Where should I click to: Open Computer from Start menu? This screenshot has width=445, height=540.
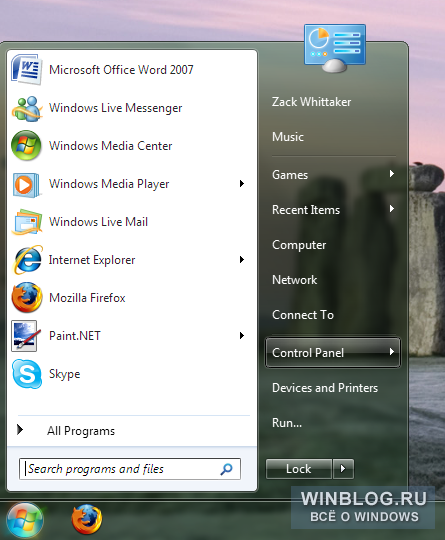point(299,245)
